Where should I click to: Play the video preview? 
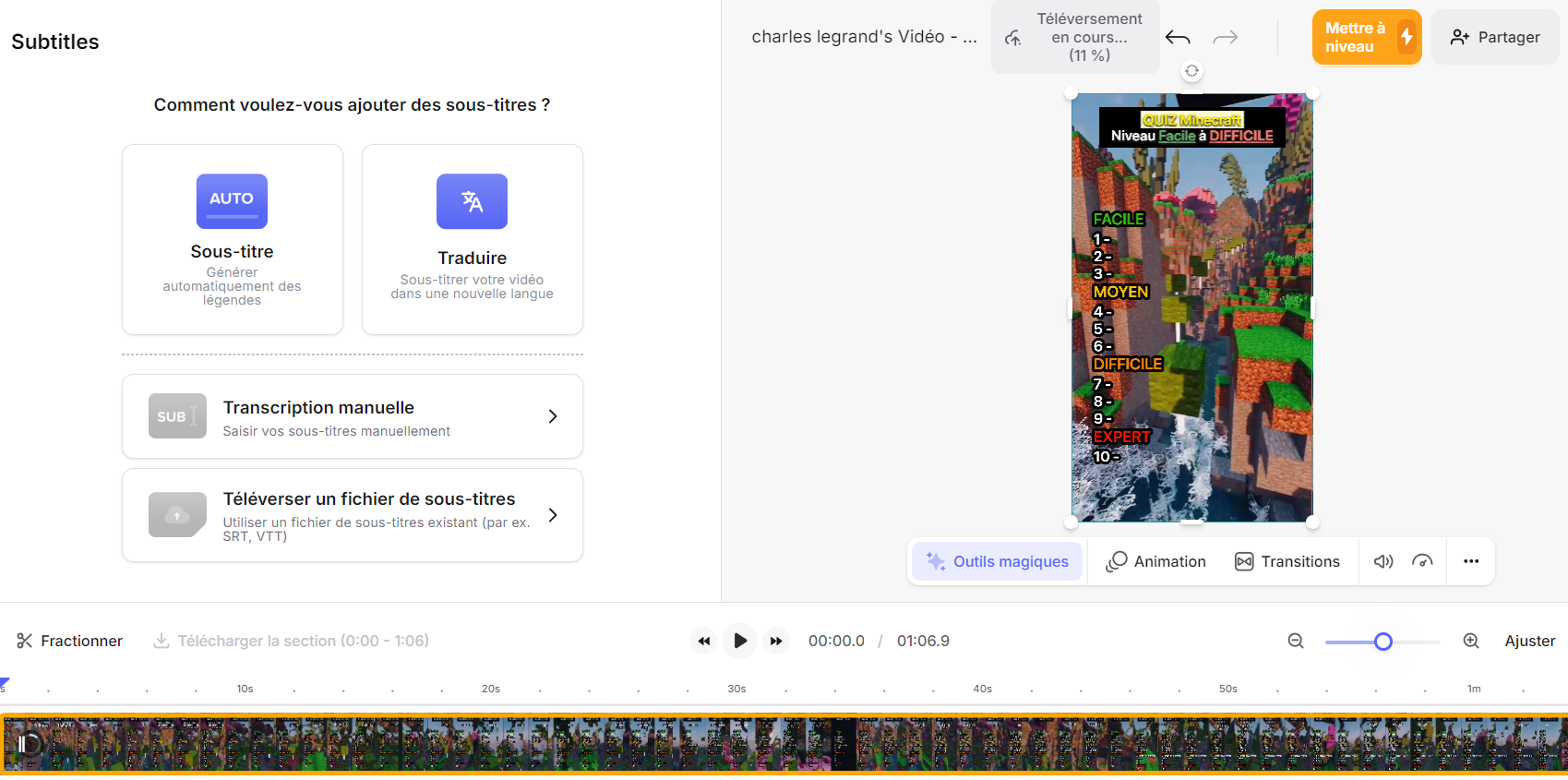pyautogui.click(x=740, y=641)
